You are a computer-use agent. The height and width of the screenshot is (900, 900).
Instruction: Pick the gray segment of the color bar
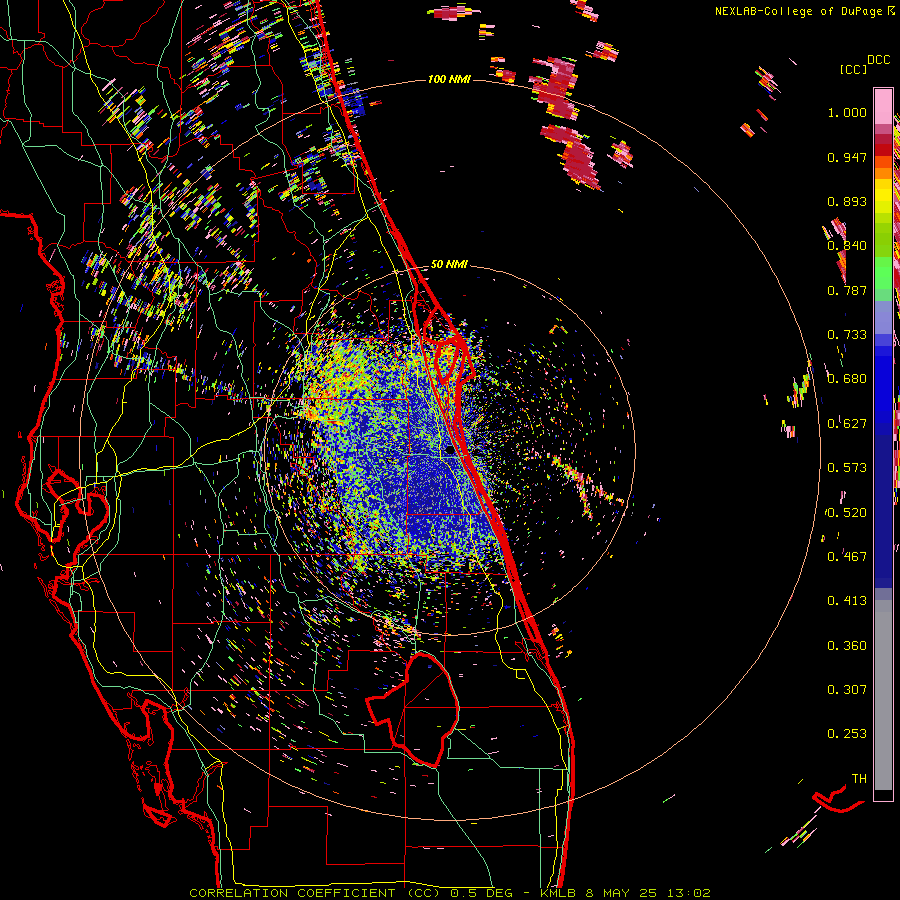point(883,695)
